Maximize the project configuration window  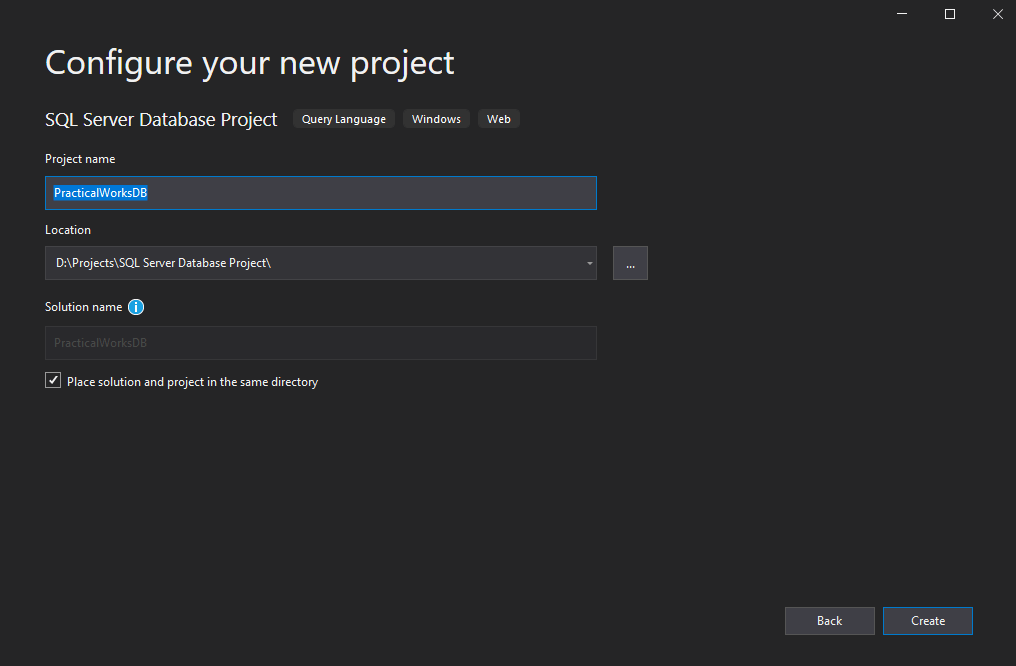coord(950,14)
